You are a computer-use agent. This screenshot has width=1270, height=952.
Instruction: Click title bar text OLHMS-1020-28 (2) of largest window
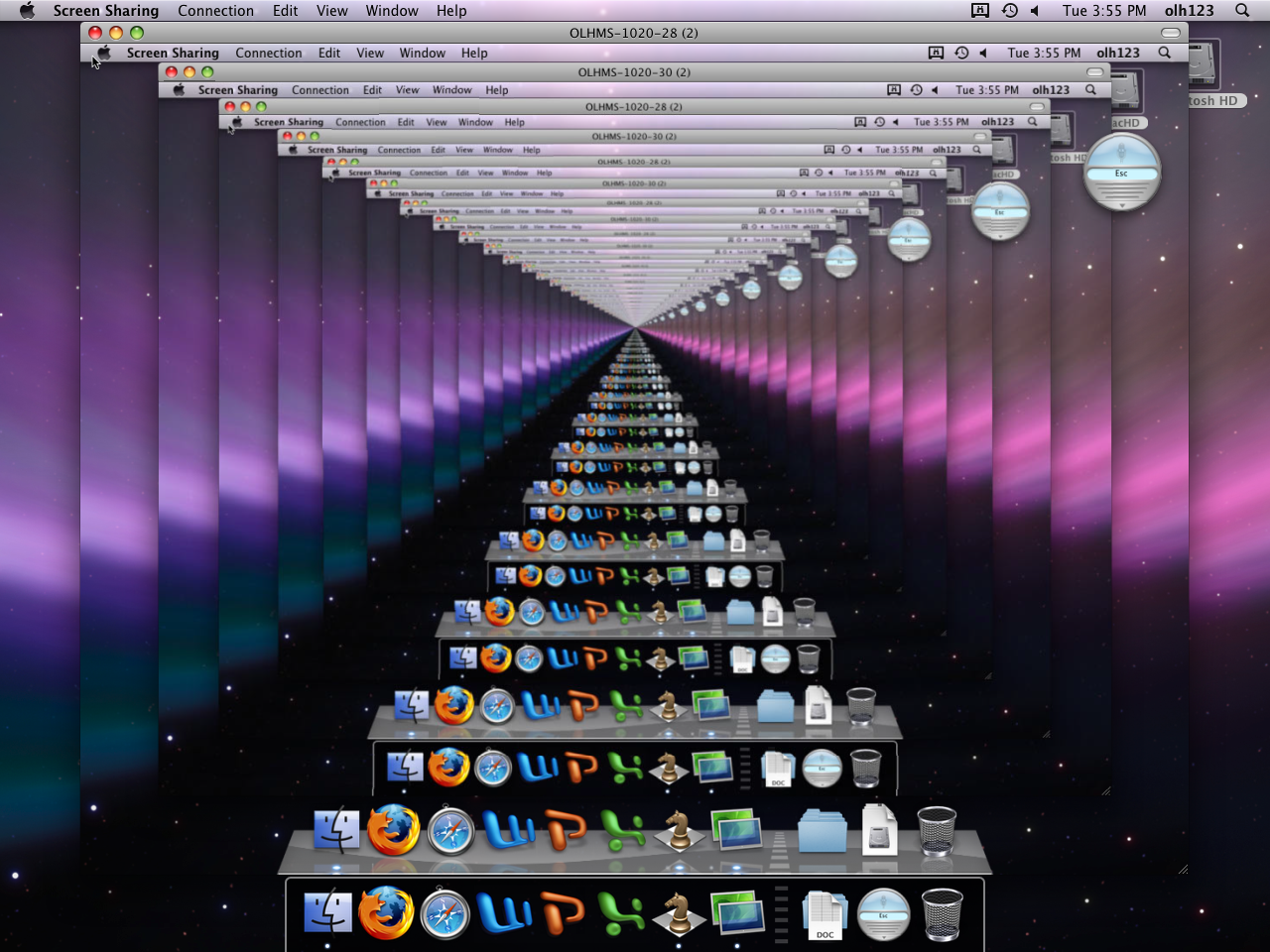pyautogui.click(x=634, y=33)
